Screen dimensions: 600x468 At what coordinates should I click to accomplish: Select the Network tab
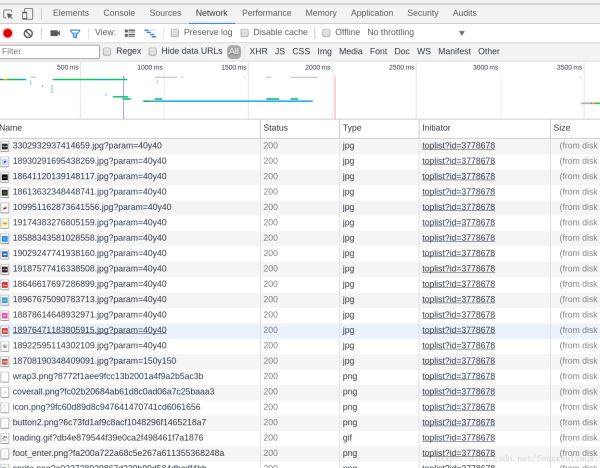click(212, 13)
